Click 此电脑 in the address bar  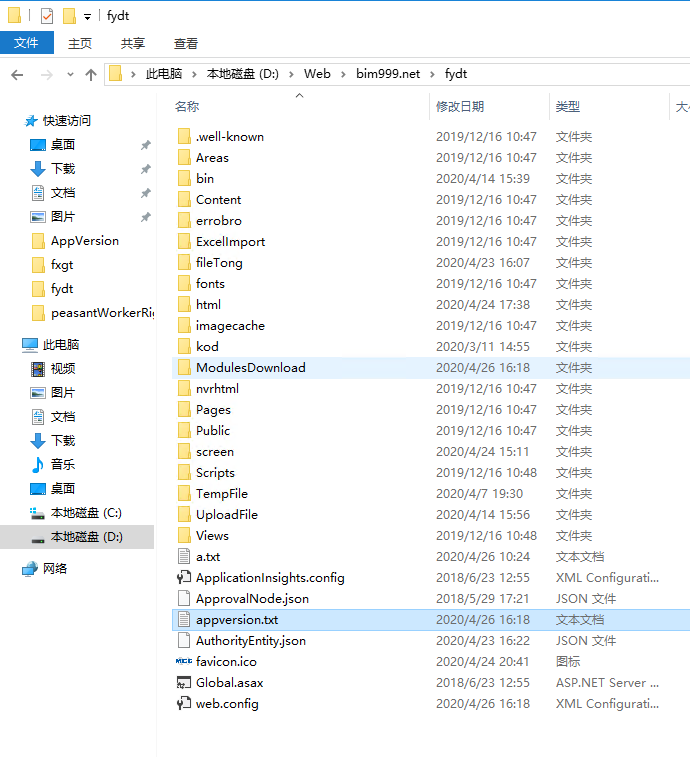click(x=164, y=74)
